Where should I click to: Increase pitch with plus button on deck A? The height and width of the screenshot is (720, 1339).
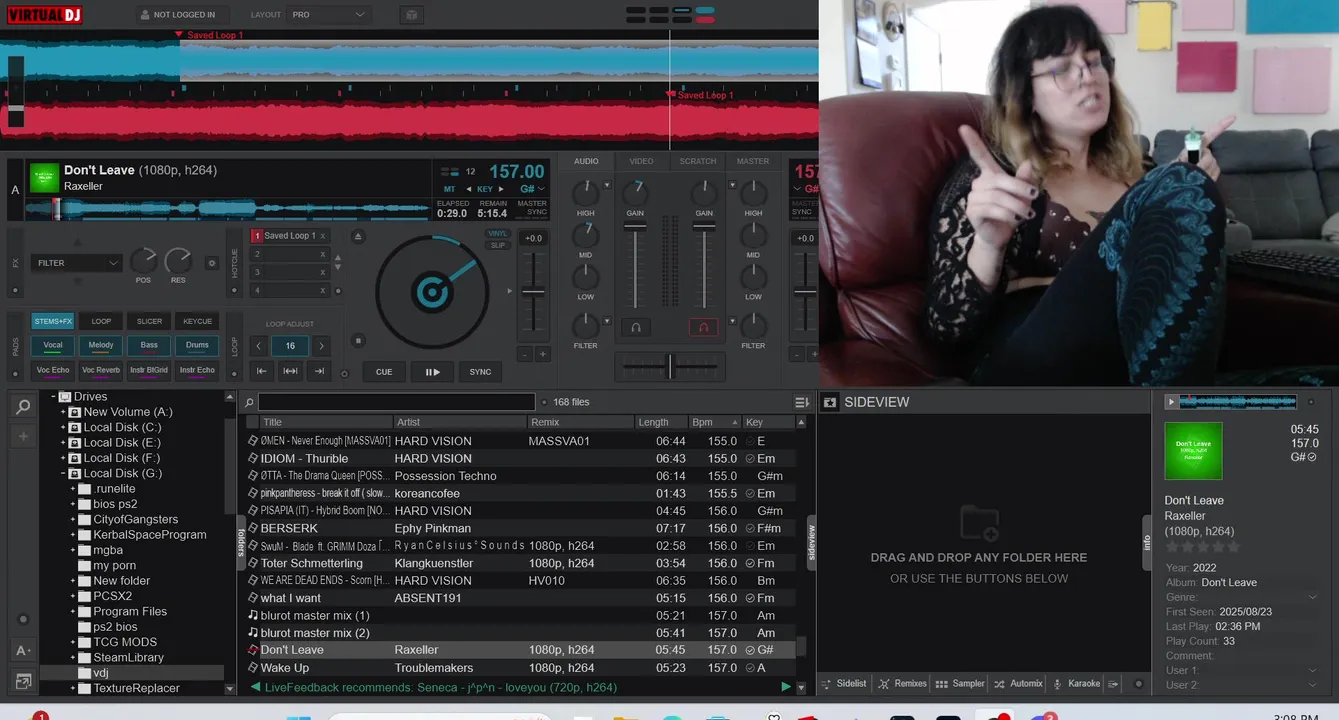(543, 354)
